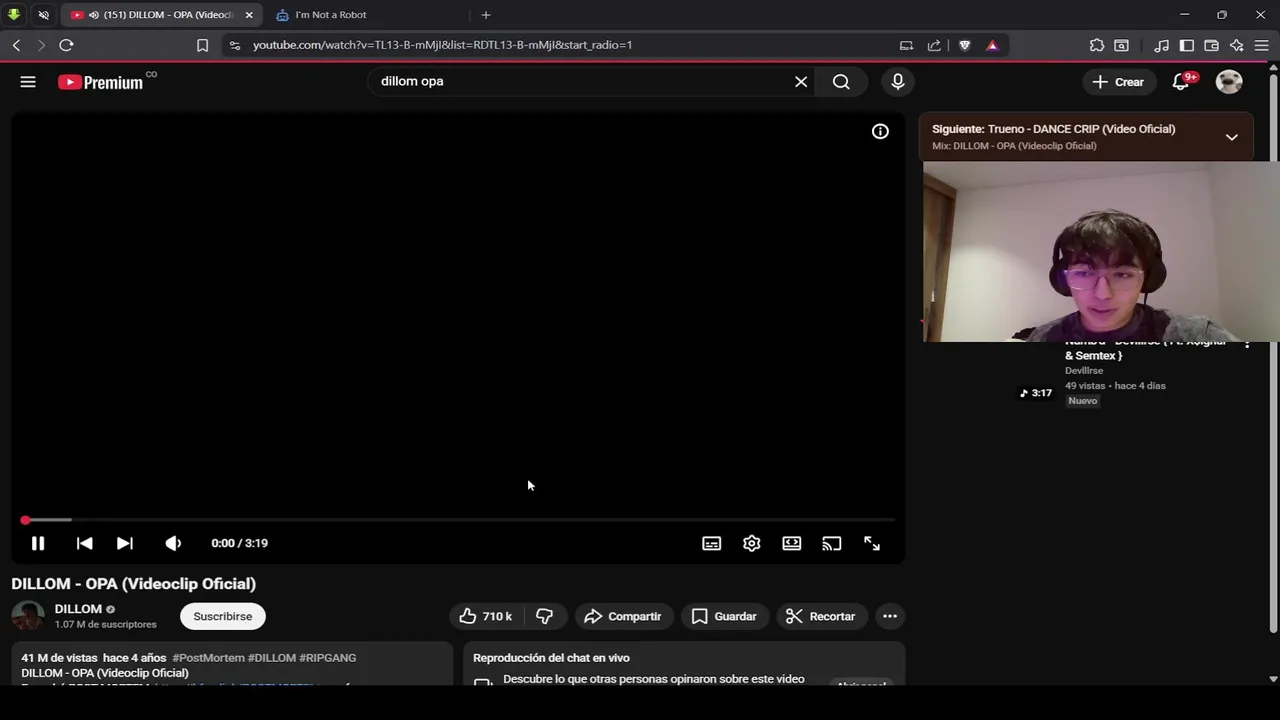Screen dimensions: 1280x720
Task: Open the YouTube guide hamburger menu
Action: tap(28, 82)
